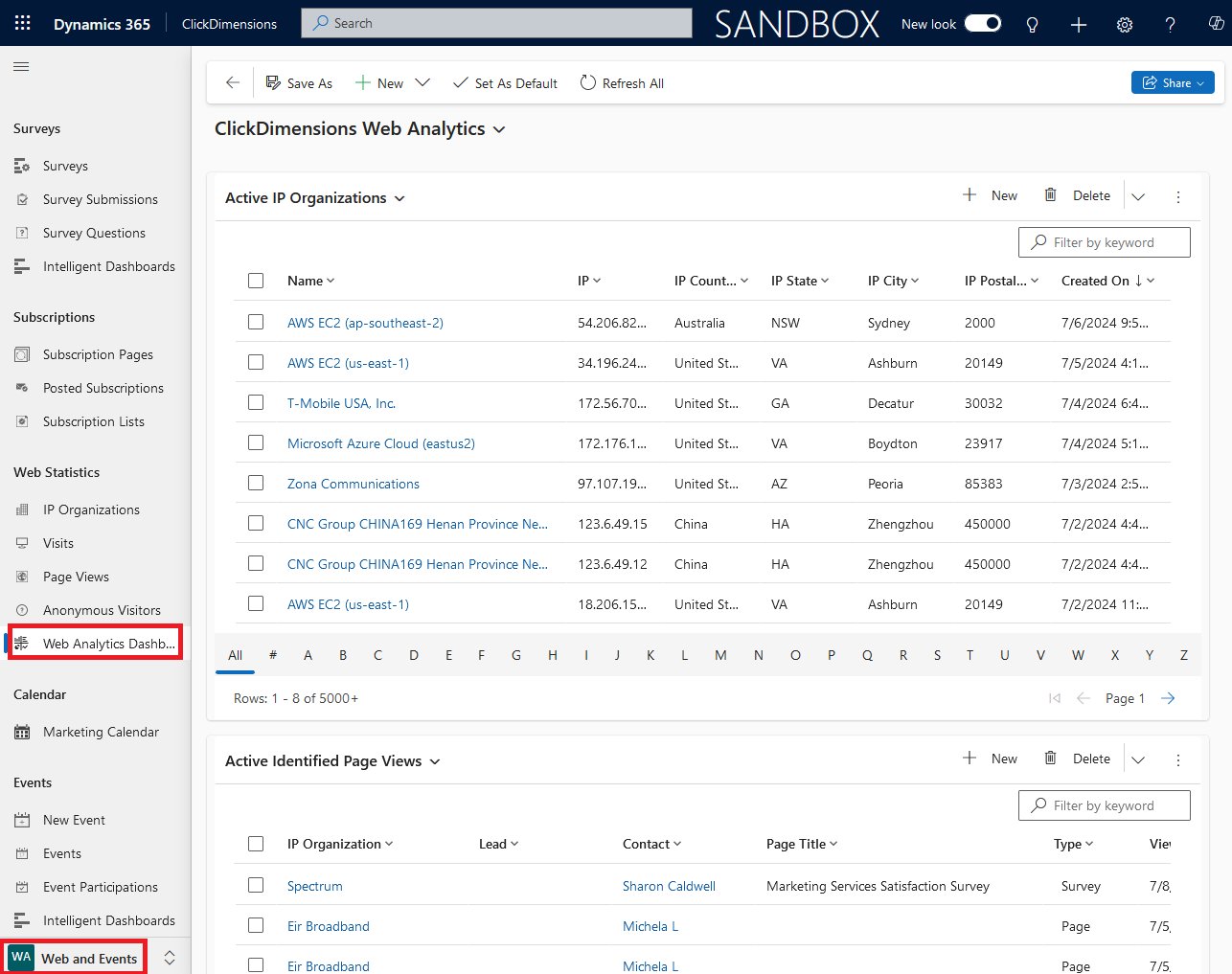Open ClickDimensions app name link

click(229, 24)
